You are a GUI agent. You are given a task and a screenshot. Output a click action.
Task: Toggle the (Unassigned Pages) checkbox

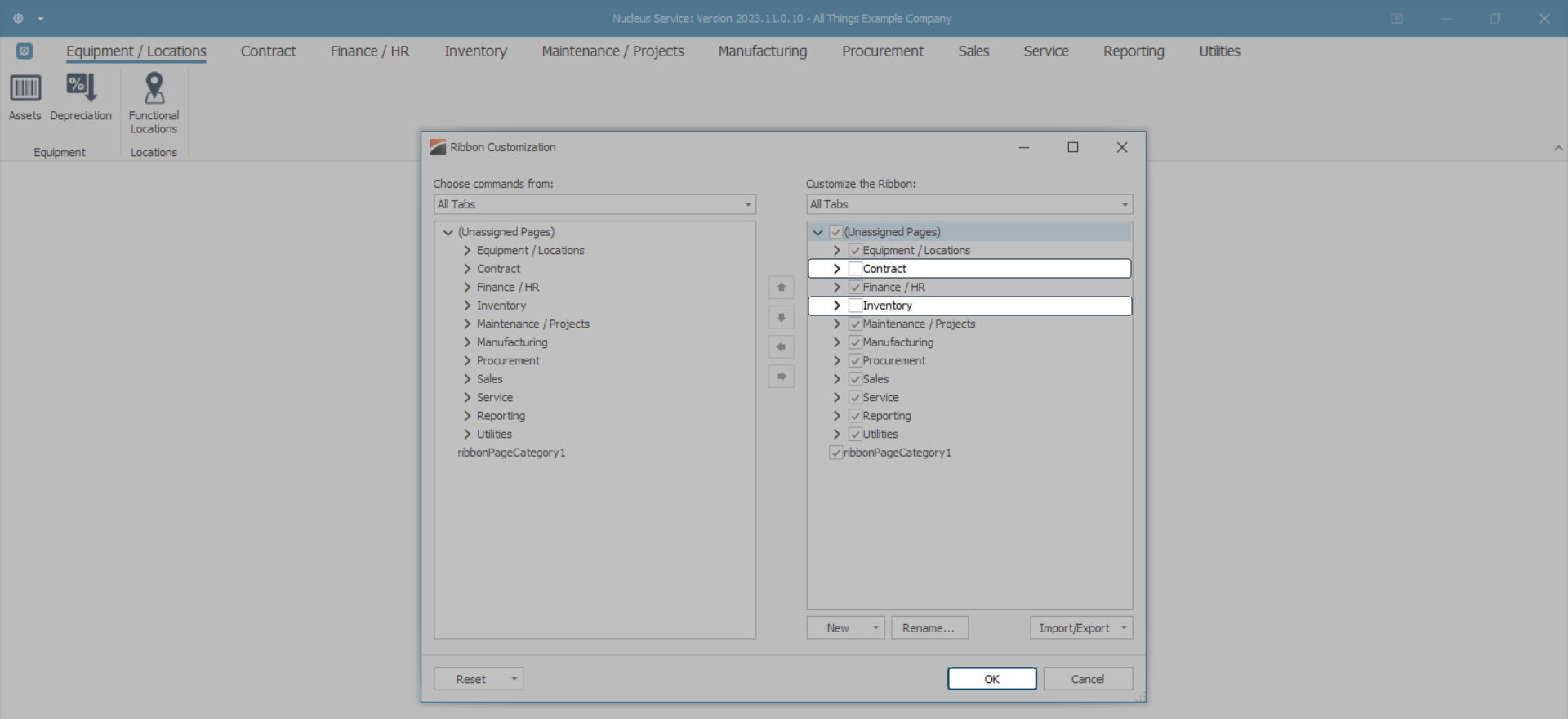point(835,232)
